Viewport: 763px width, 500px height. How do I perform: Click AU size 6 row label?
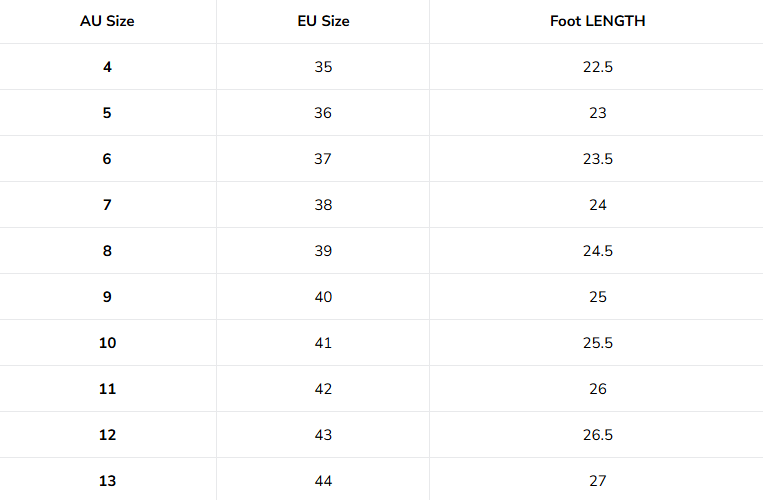pos(107,159)
